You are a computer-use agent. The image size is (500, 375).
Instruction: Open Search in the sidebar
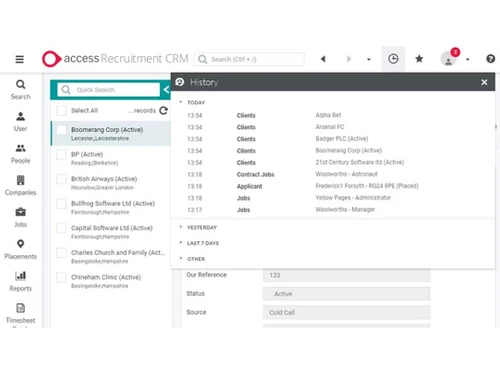click(x=20, y=90)
